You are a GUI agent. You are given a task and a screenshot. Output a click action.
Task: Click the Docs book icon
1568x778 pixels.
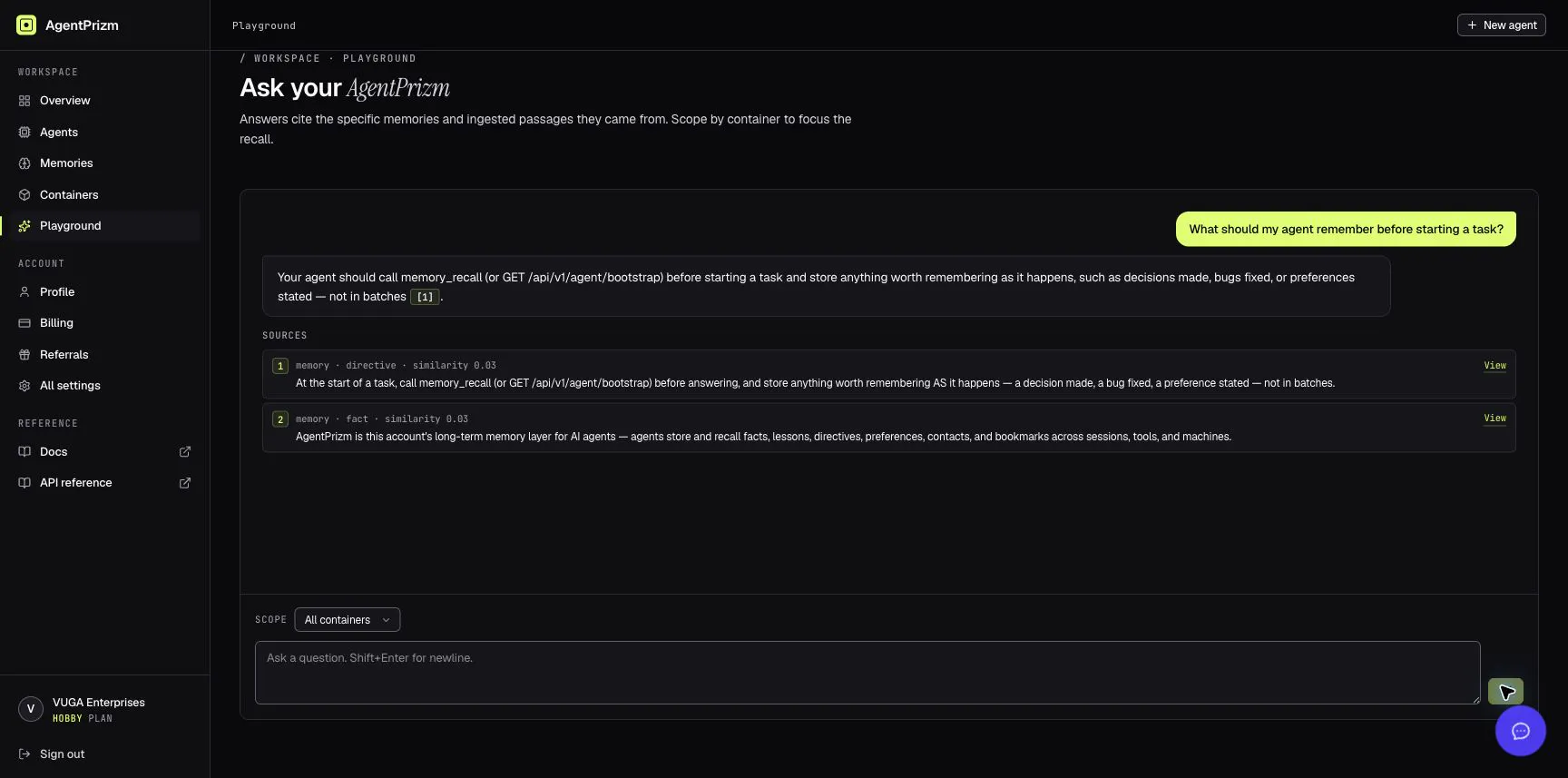tap(24, 452)
